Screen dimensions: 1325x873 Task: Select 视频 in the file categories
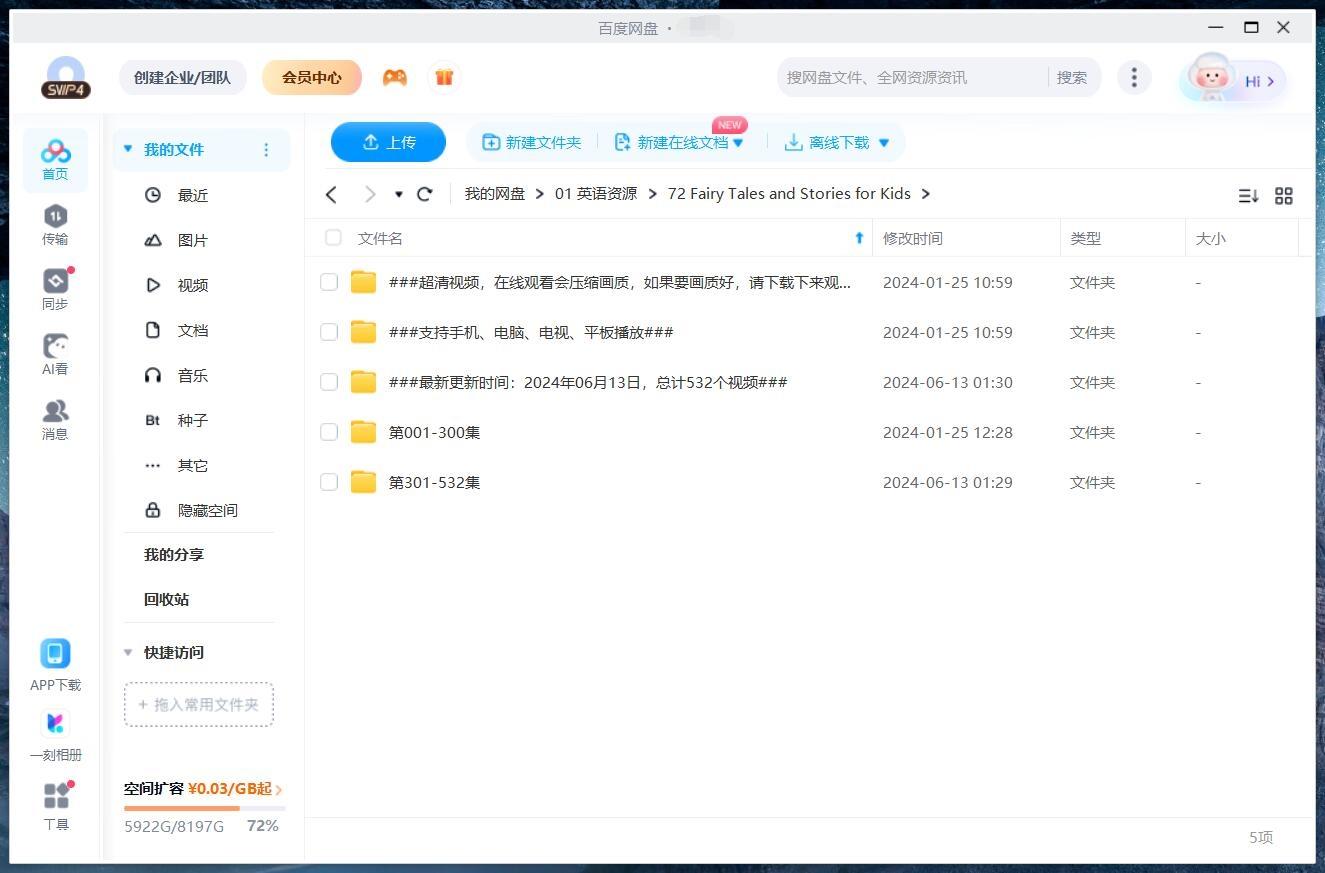coord(192,285)
